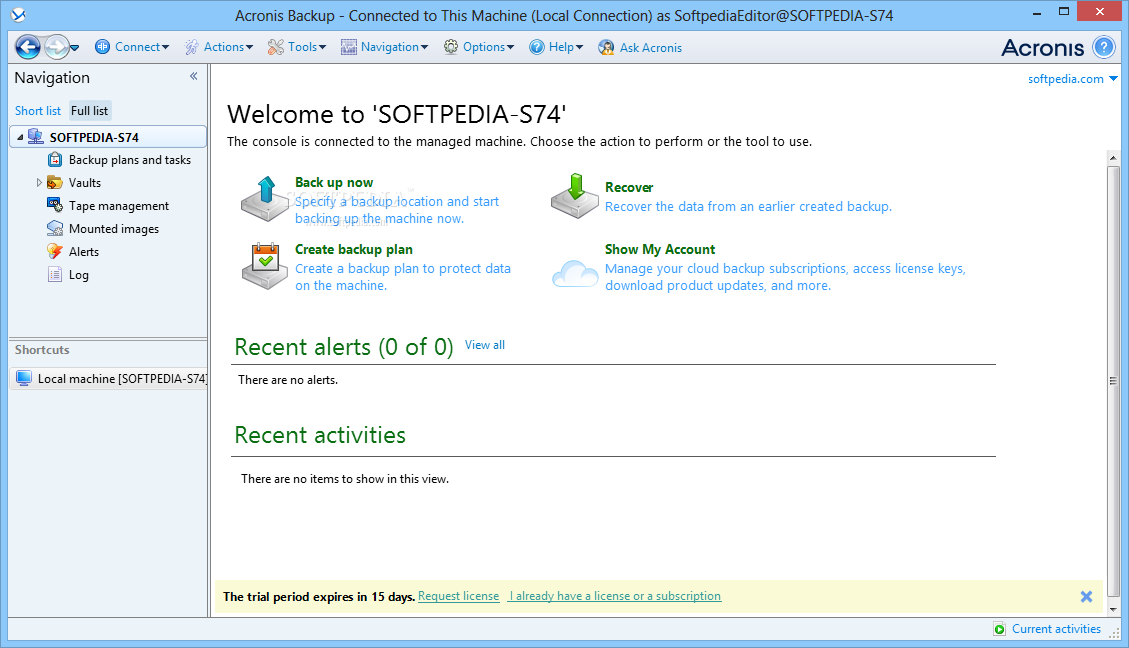Click the Back navigation arrow
This screenshot has height=648, width=1129.
pos(28,48)
